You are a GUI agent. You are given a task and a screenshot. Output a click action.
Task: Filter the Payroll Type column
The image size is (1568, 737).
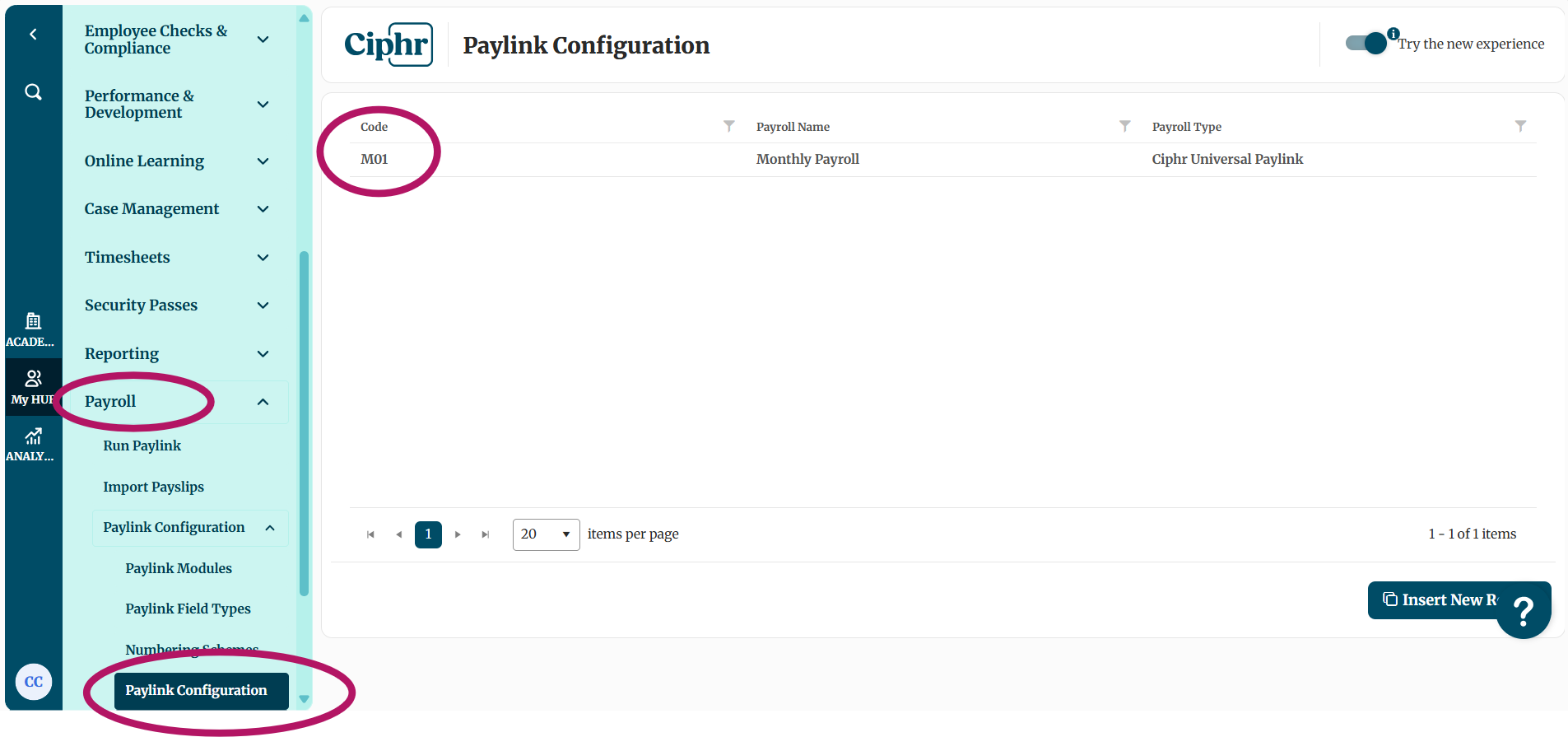tap(1521, 126)
